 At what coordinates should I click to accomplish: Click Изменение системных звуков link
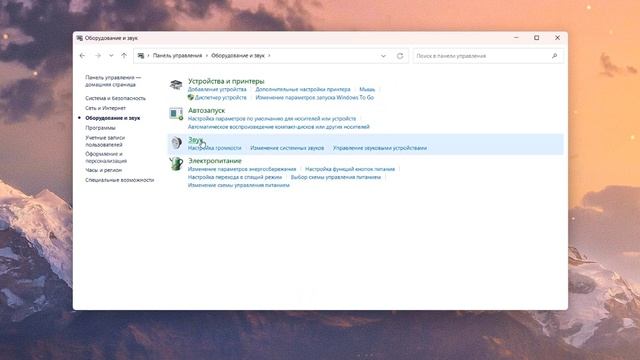(287, 148)
